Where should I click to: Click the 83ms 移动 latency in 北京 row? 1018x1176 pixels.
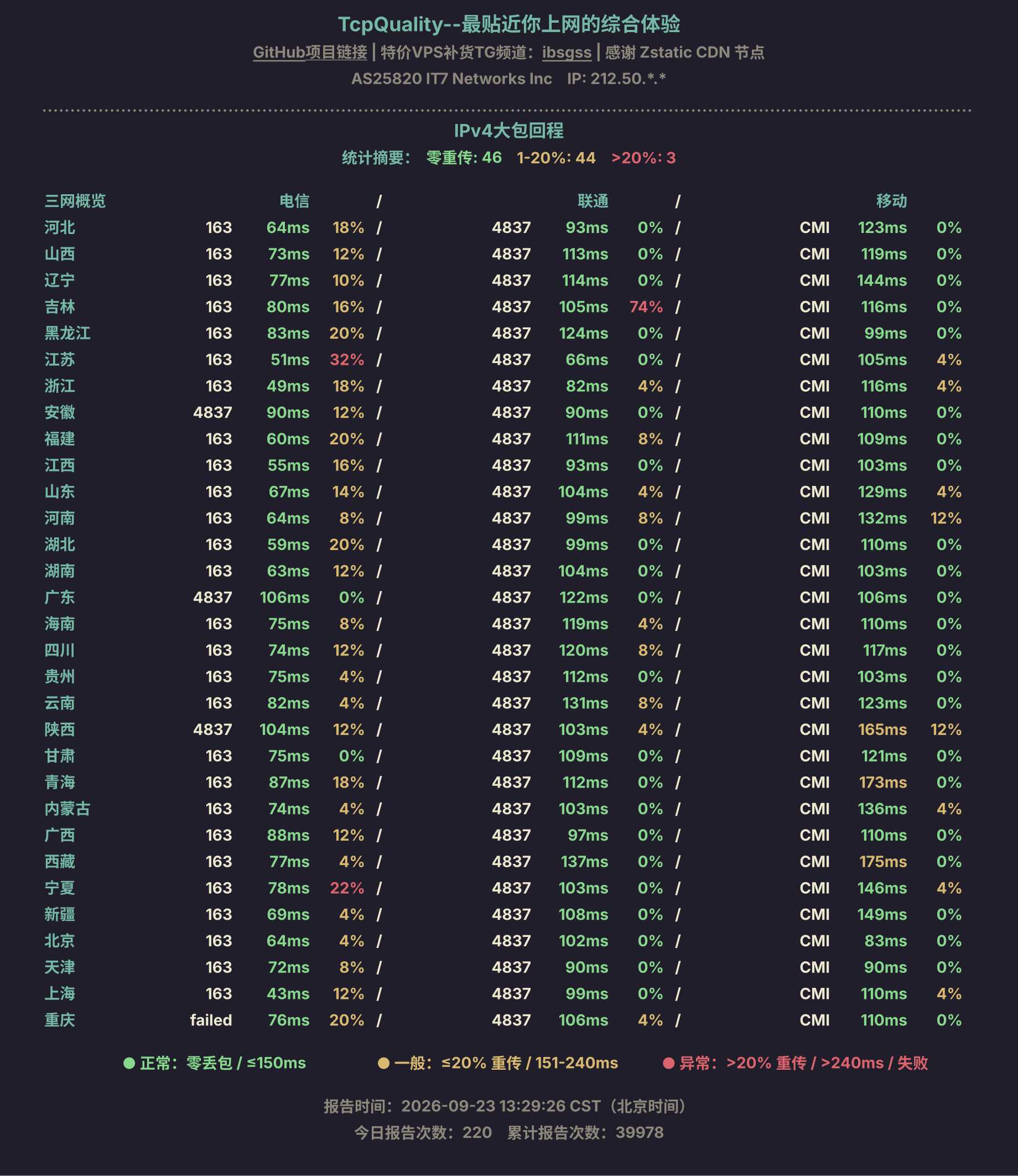[x=886, y=941]
